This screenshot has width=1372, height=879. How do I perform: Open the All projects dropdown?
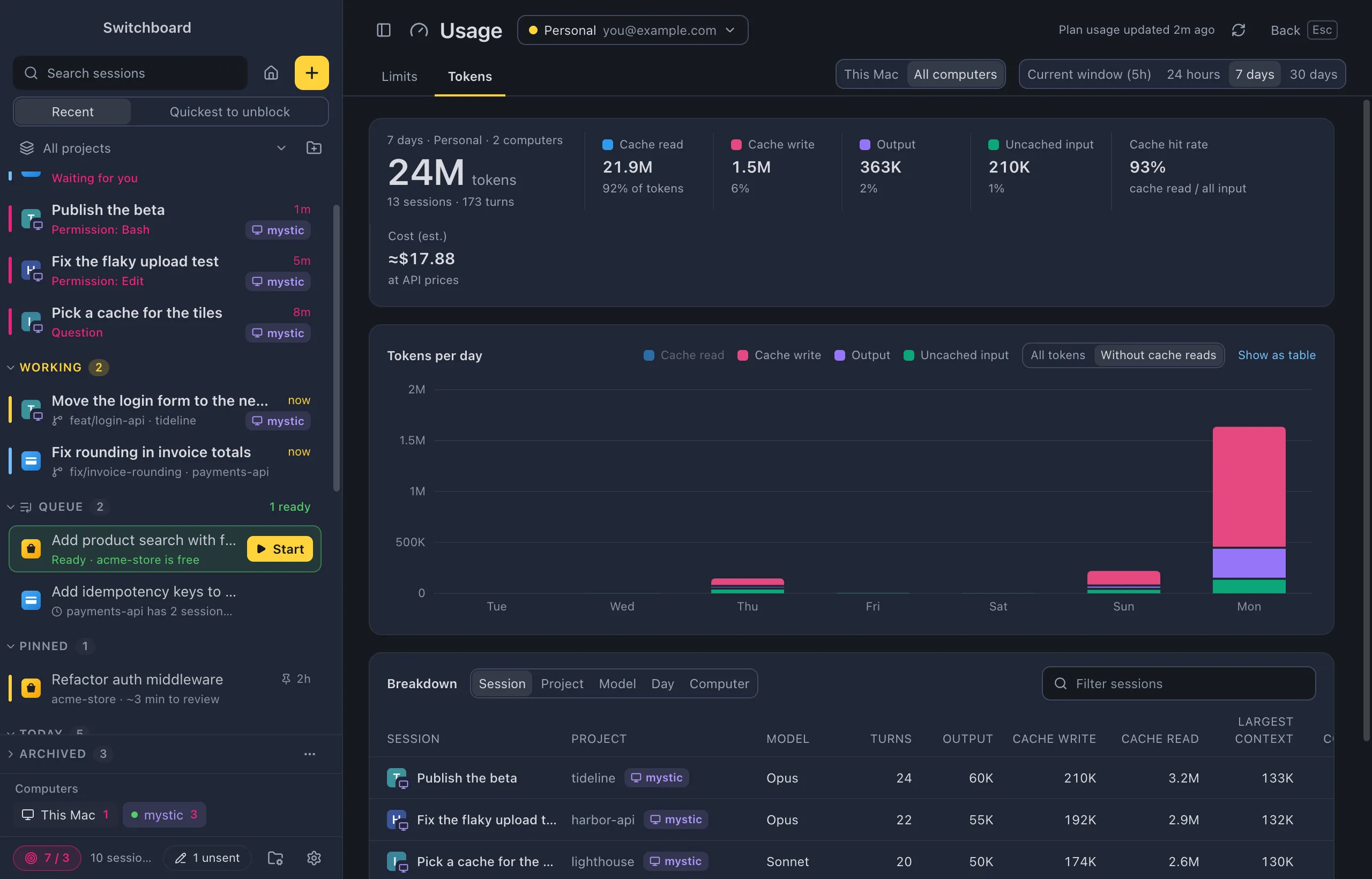tap(153, 148)
